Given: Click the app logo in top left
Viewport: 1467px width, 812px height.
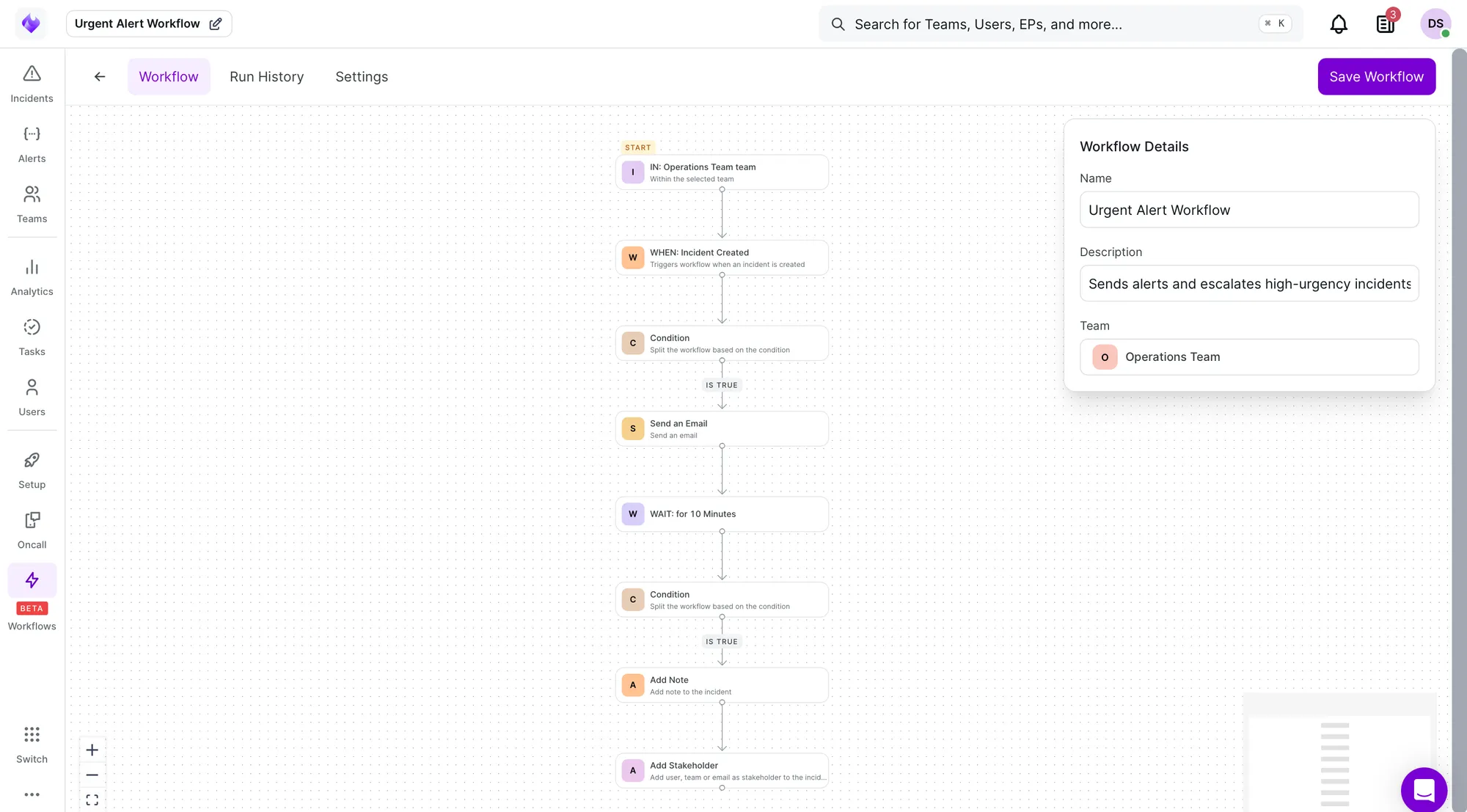Looking at the screenshot, I should click(31, 23).
